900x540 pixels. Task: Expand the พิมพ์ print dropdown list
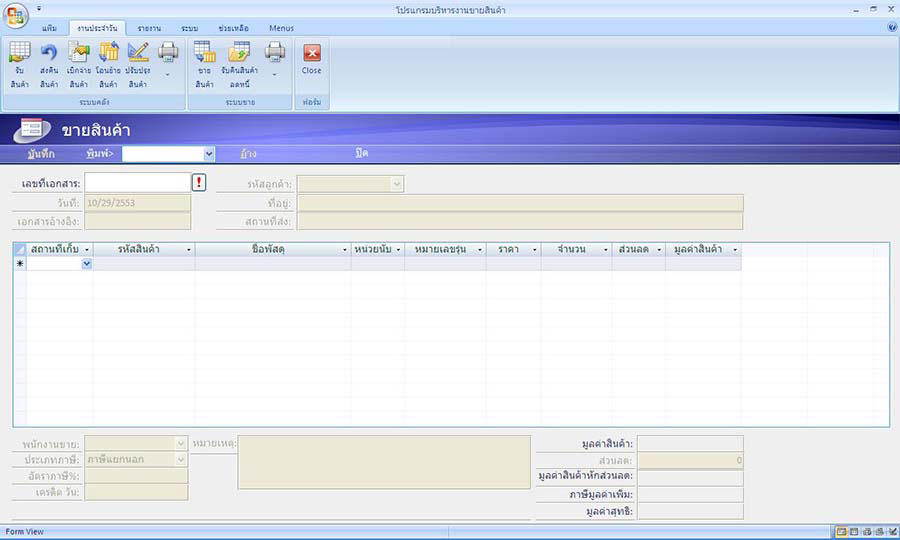(x=209, y=154)
